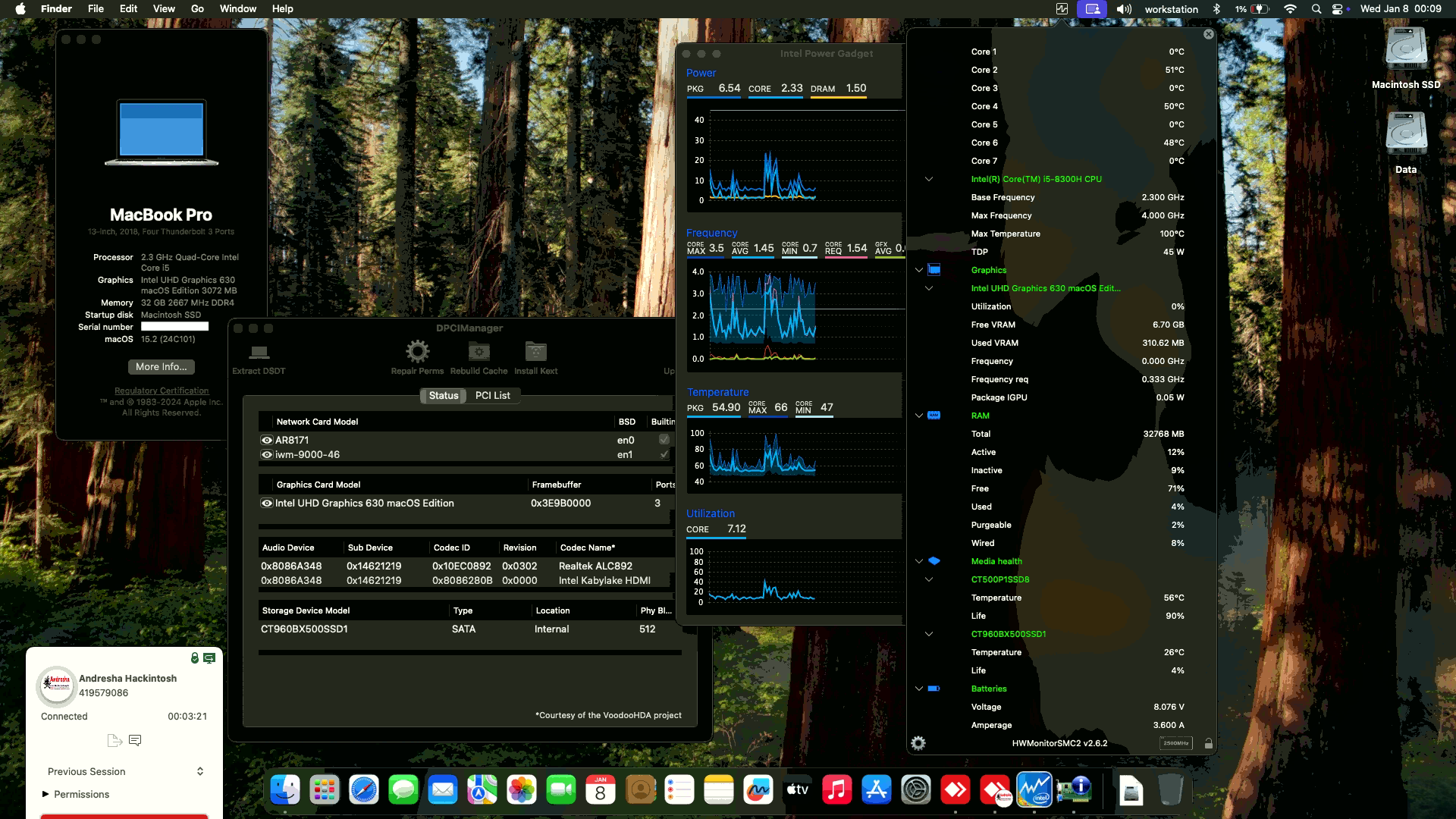Click Extract DSDT in DPCIManager toolbar
1456x819 pixels.
tap(259, 358)
